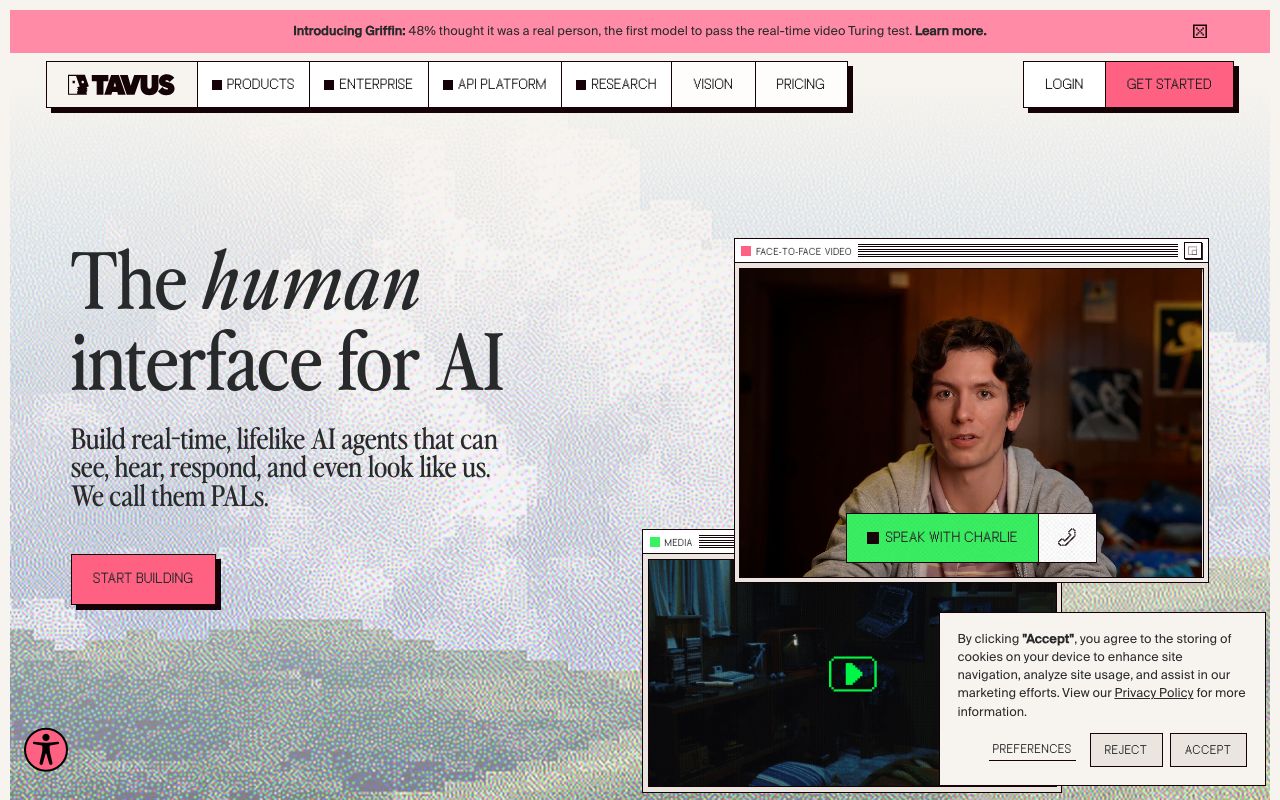The height and width of the screenshot is (800, 1280).
Task: Expand the Enterprise menu
Action: tap(369, 84)
